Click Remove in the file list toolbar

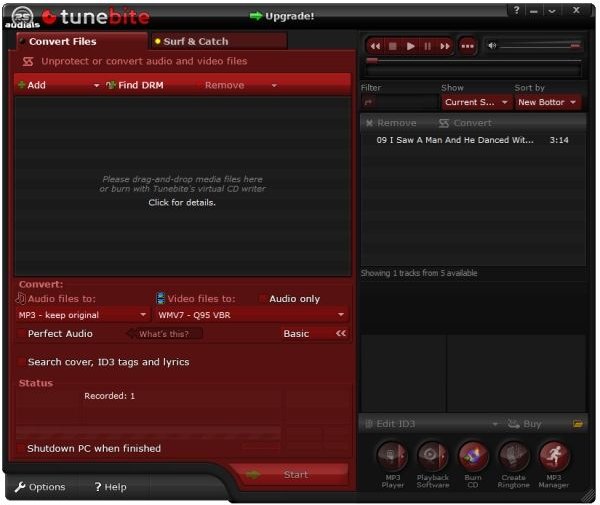[224, 85]
